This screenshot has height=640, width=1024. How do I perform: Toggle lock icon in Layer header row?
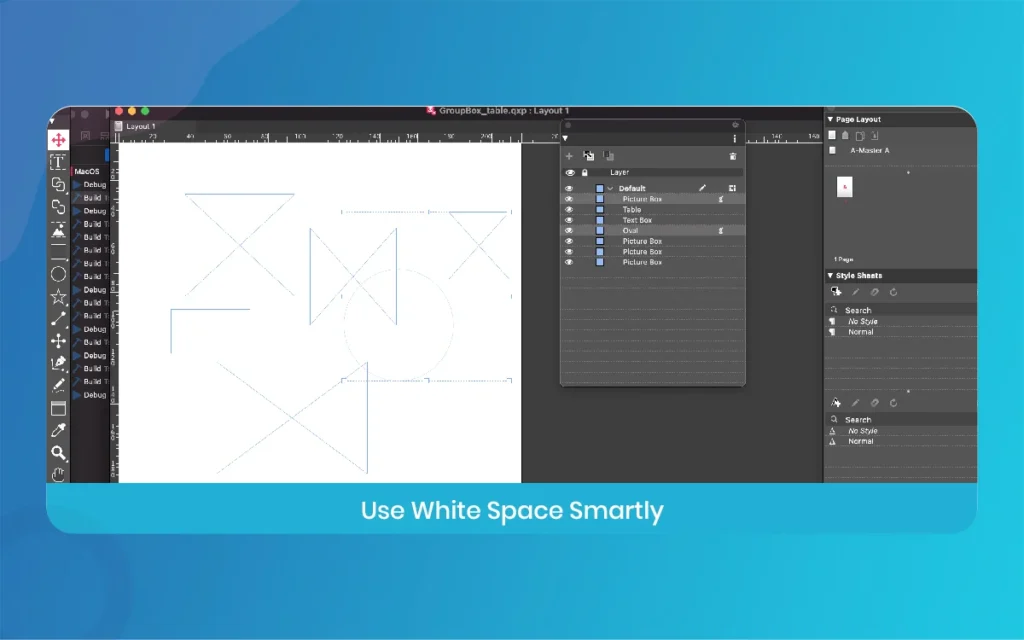point(584,173)
